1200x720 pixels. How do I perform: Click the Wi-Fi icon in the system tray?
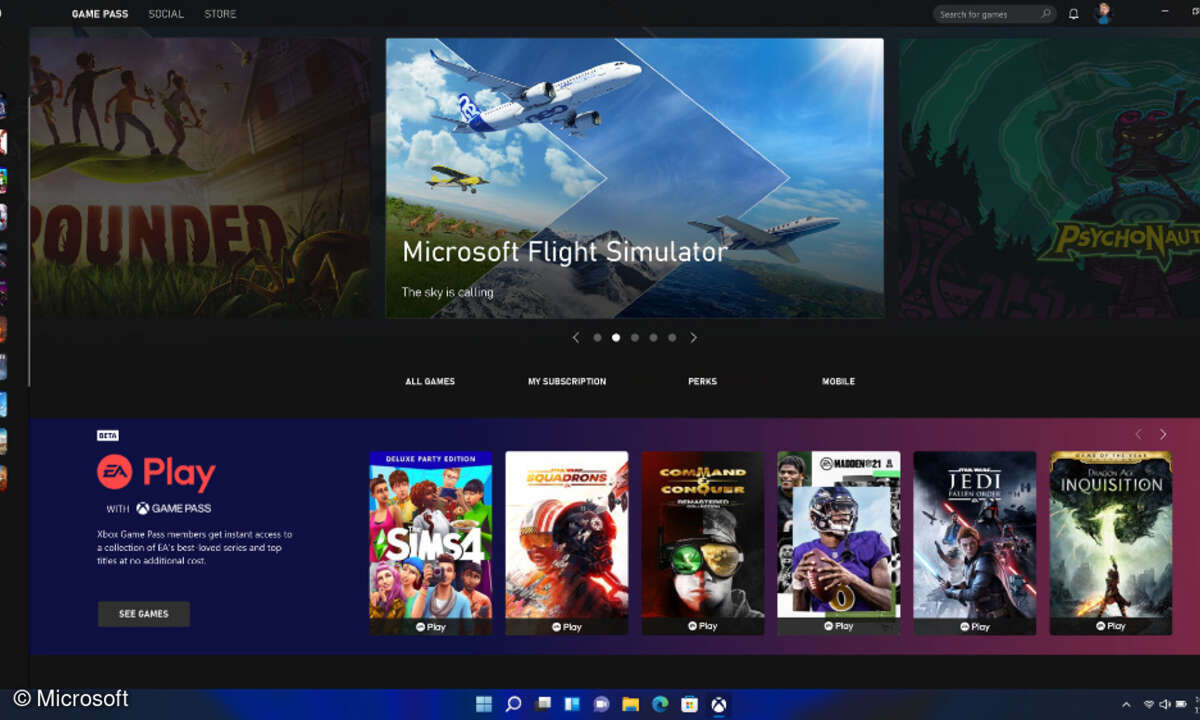(x=1149, y=705)
